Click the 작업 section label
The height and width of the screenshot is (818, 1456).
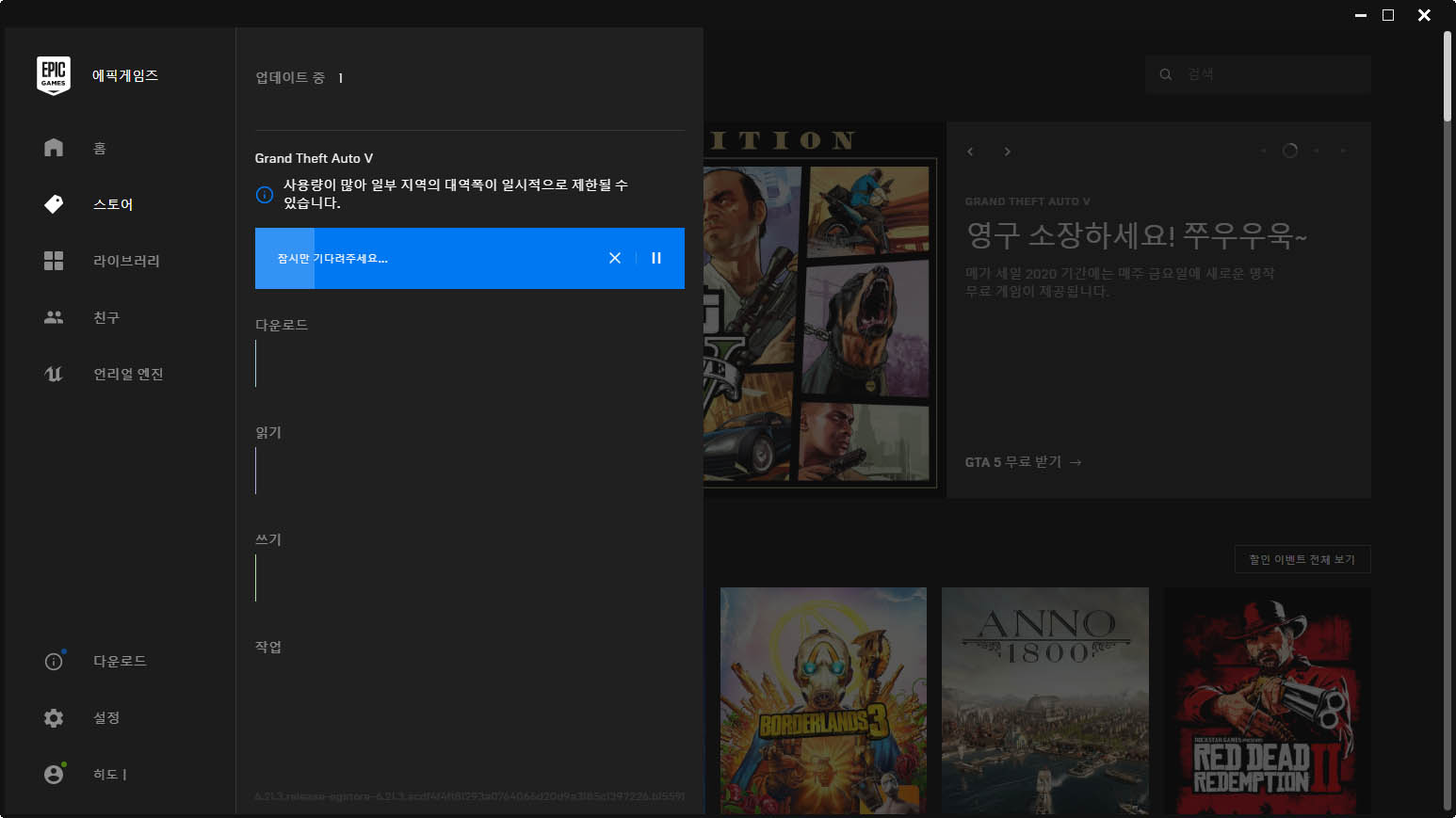268,647
